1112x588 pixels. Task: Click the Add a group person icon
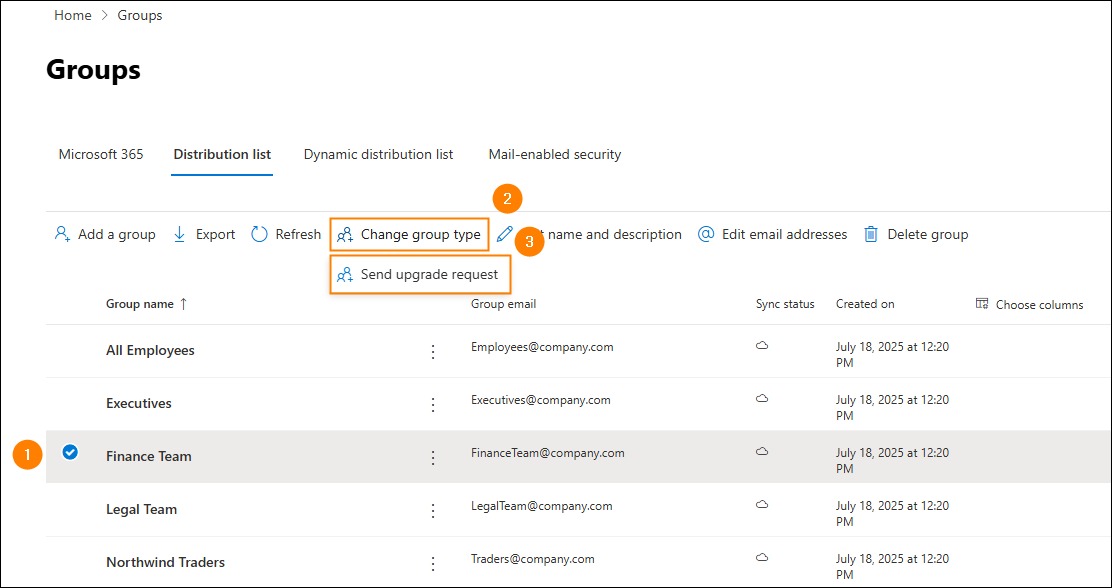click(x=62, y=234)
